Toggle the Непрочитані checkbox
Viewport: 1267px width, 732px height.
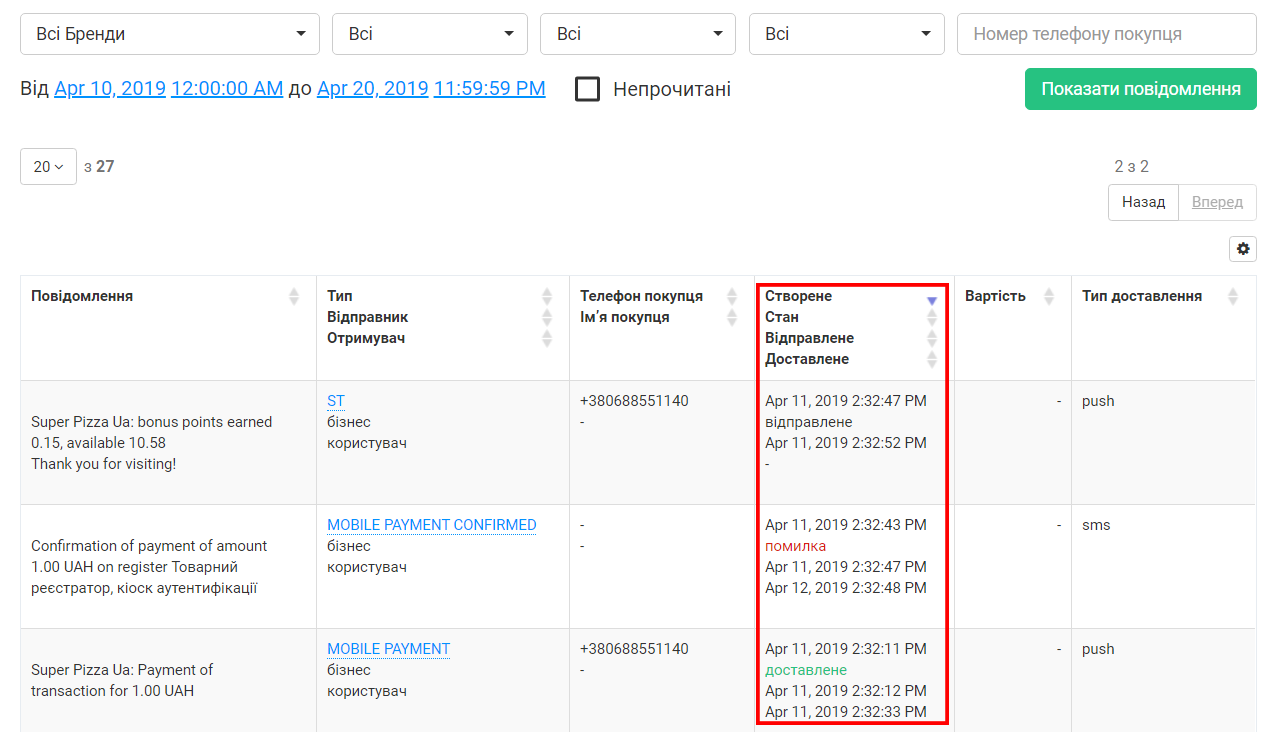point(588,89)
